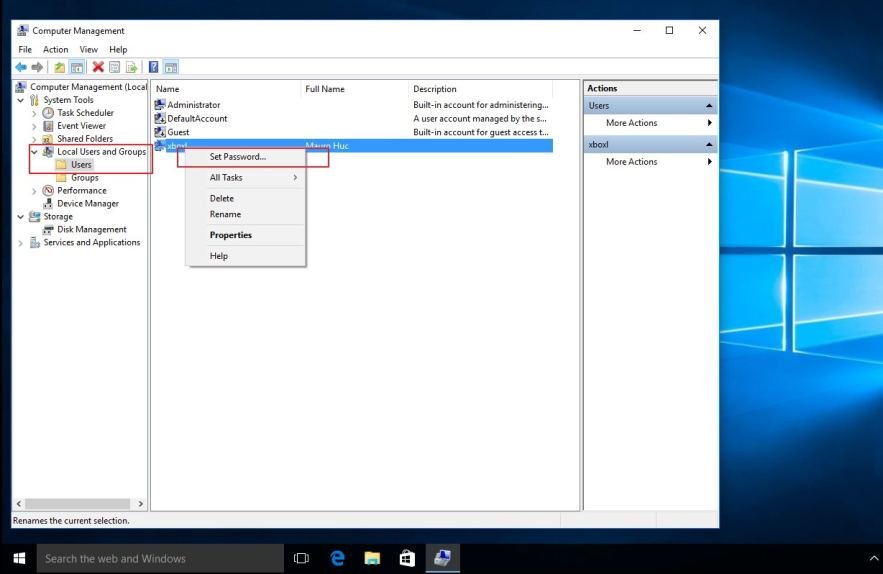Click the Export List toolbar icon
This screenshot has height=574, width=883.
132,67
